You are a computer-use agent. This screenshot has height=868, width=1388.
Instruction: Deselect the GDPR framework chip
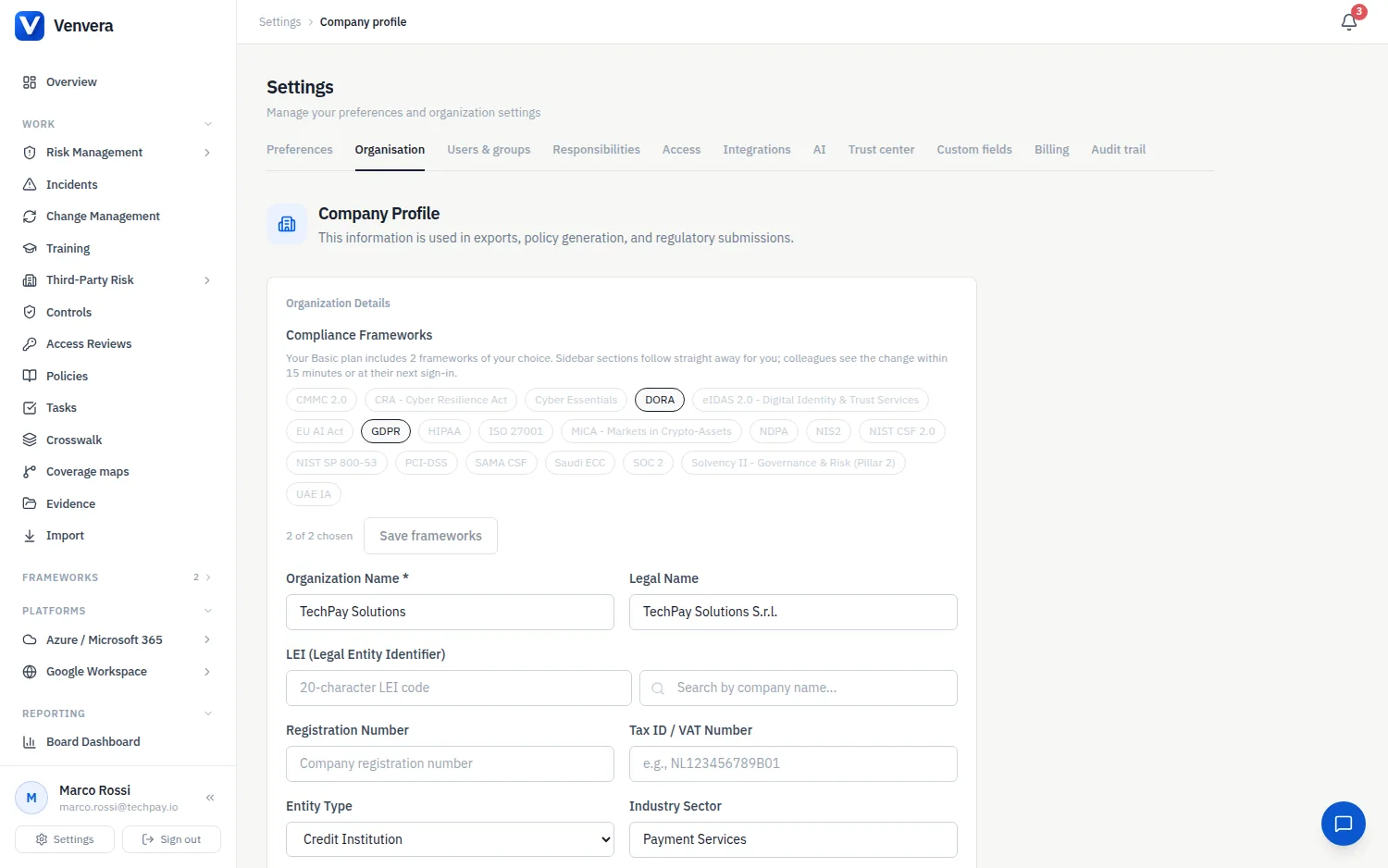pos(386,431)
